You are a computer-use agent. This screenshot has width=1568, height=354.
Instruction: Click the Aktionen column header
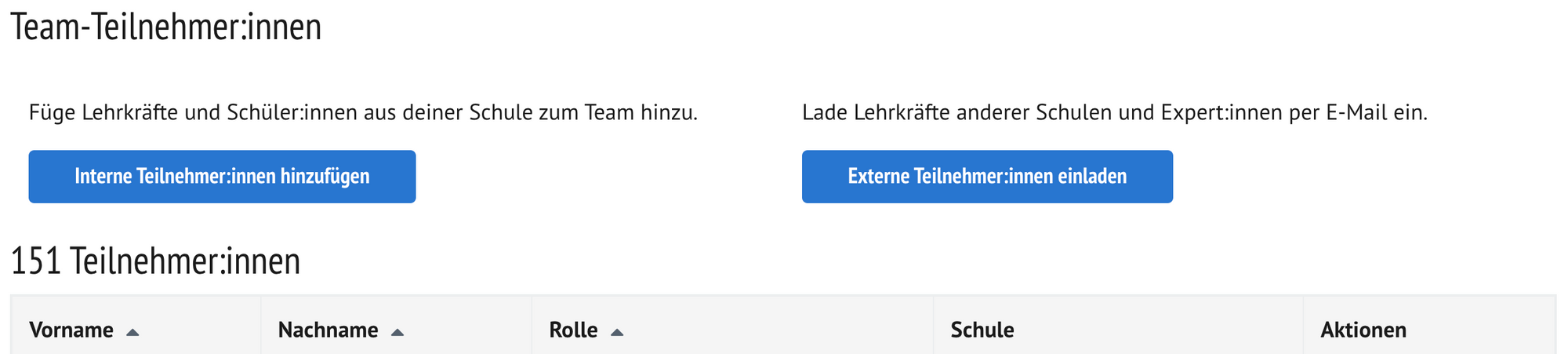[1363, 330]
